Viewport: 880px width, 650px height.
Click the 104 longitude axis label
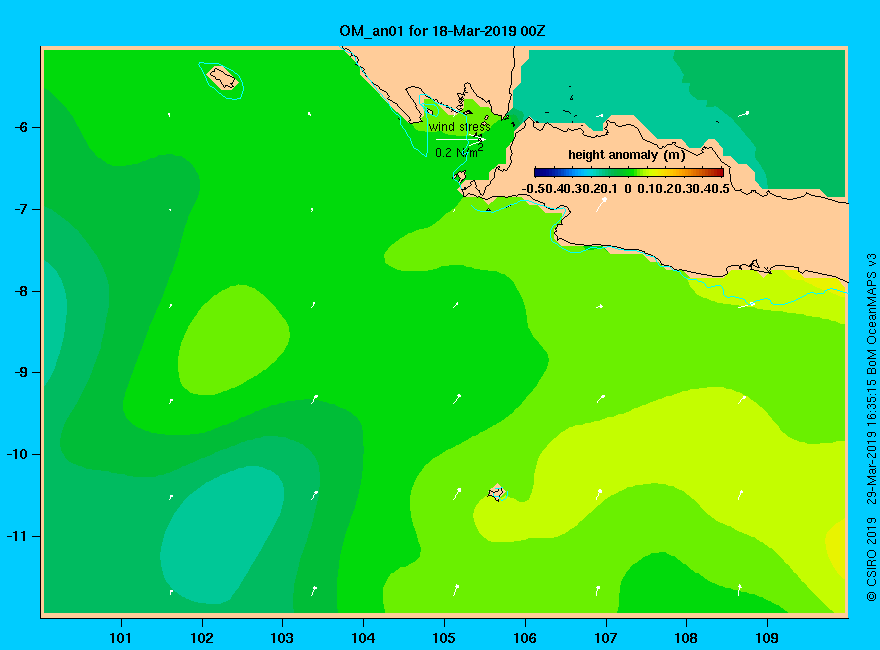click(363, 638)
